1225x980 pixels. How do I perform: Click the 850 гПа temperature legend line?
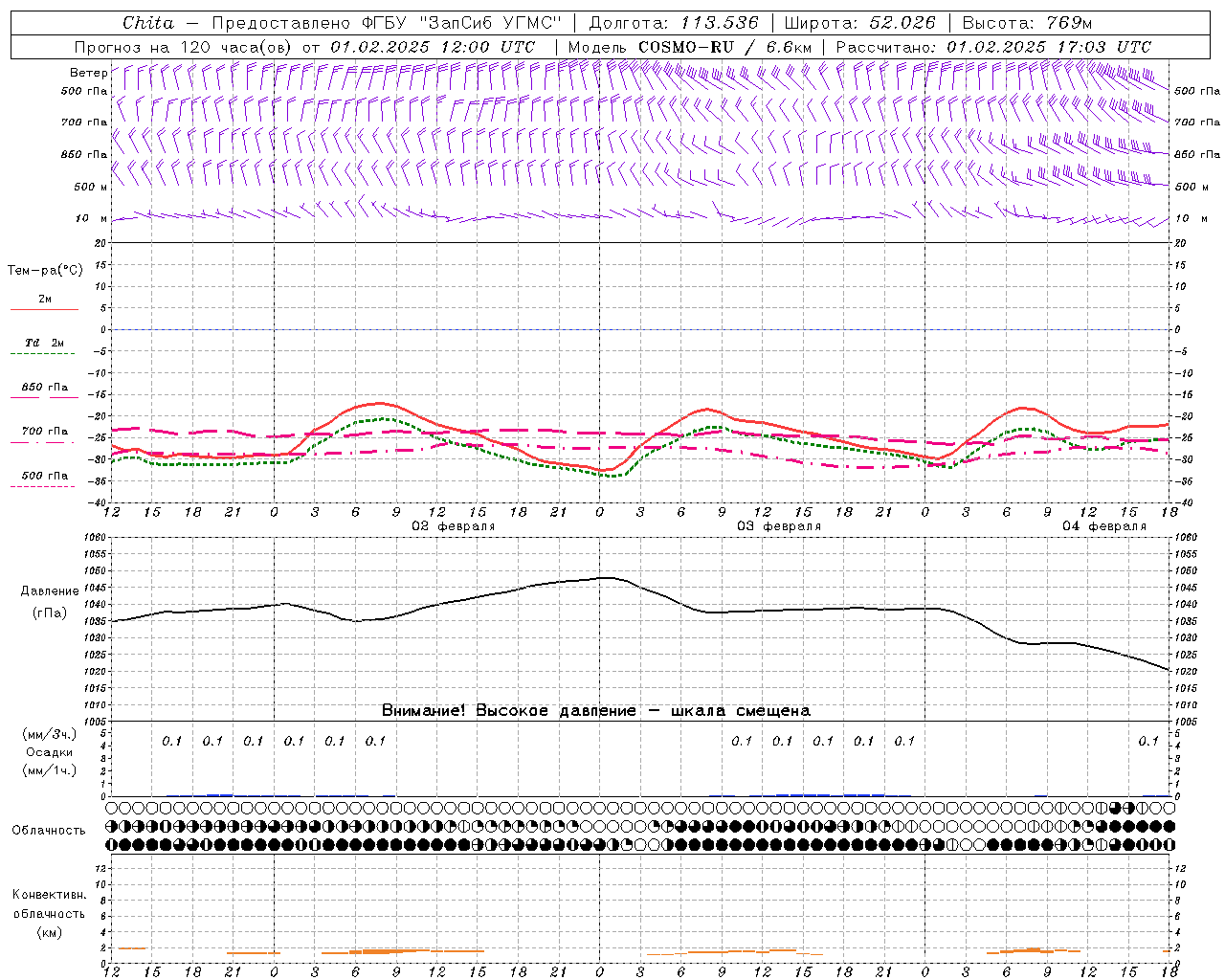pos(44,397)
